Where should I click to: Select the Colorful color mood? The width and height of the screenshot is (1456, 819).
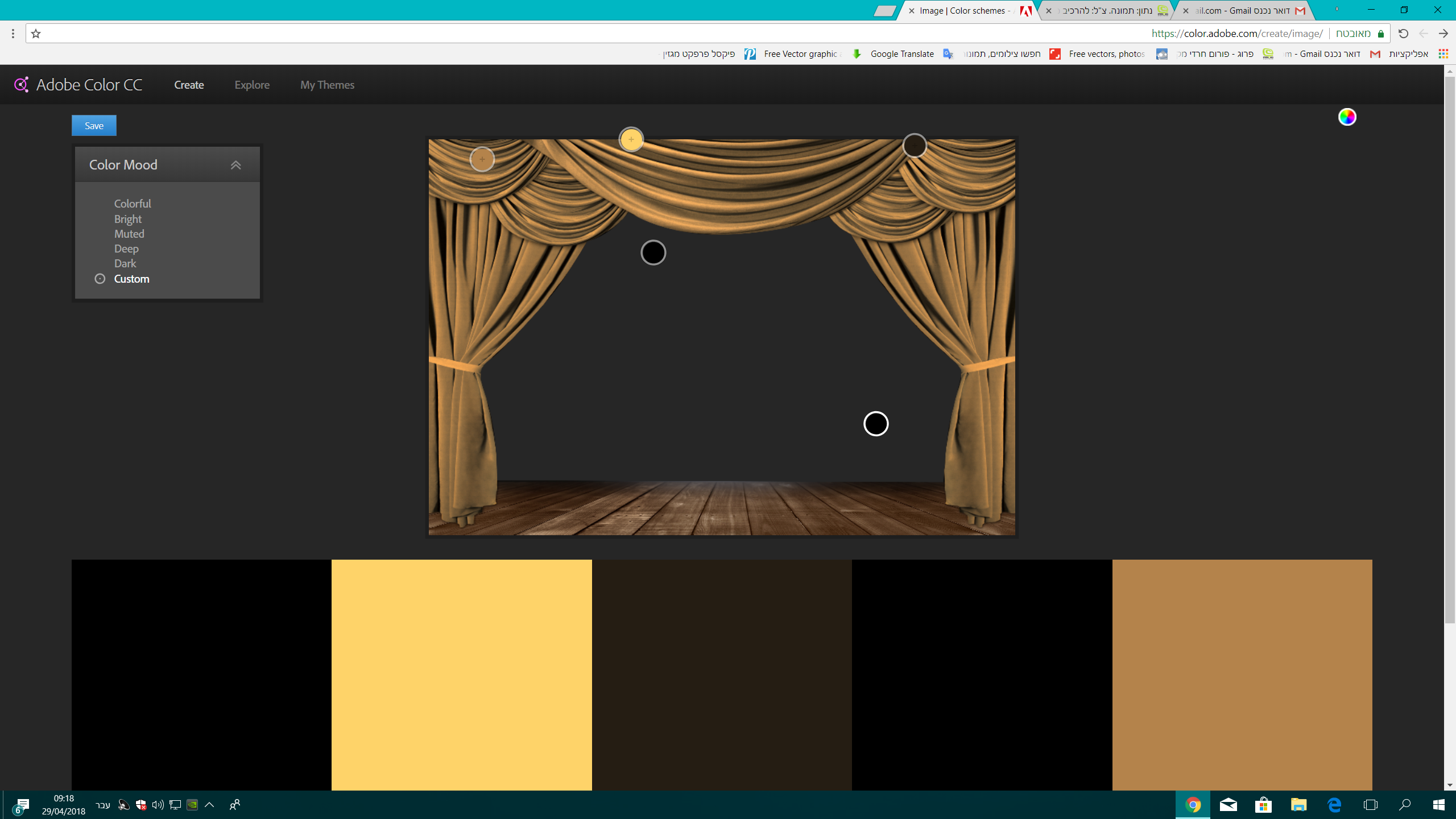(x=133, y=204)
